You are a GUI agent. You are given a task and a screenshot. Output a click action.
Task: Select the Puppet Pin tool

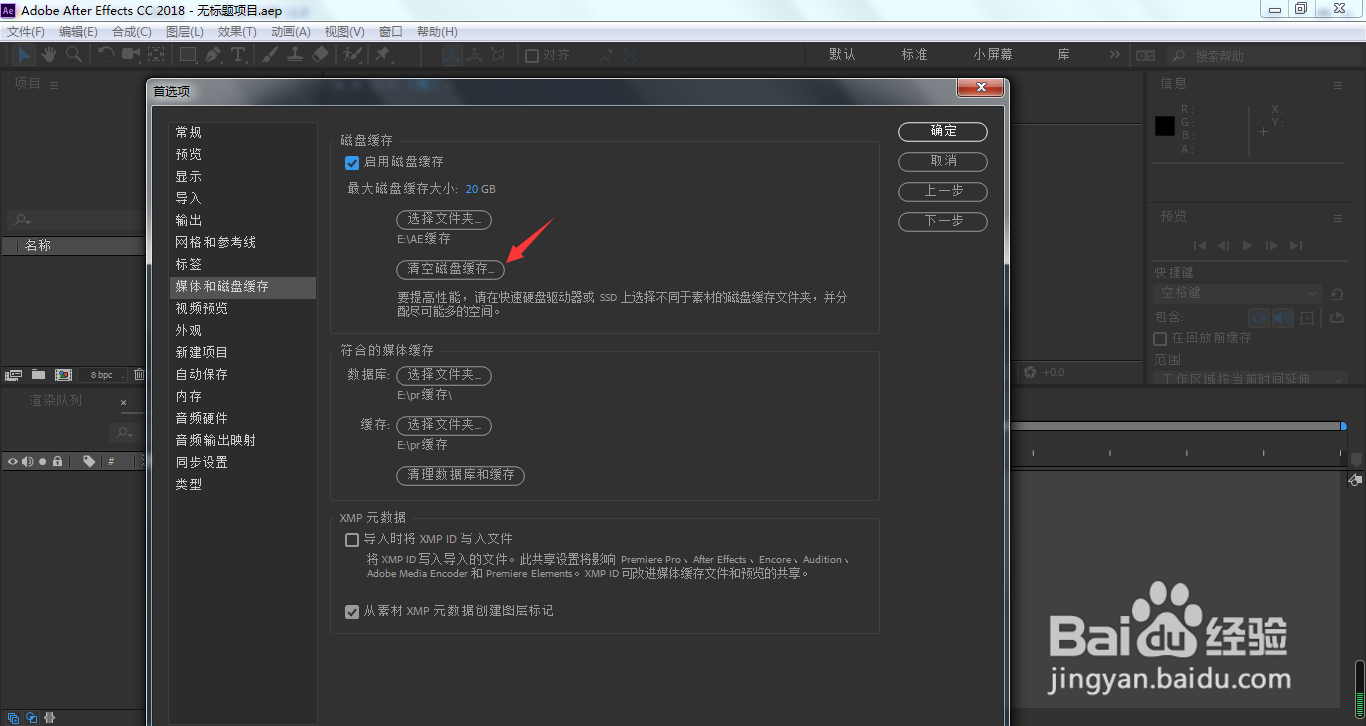click(x=383, y=54)
